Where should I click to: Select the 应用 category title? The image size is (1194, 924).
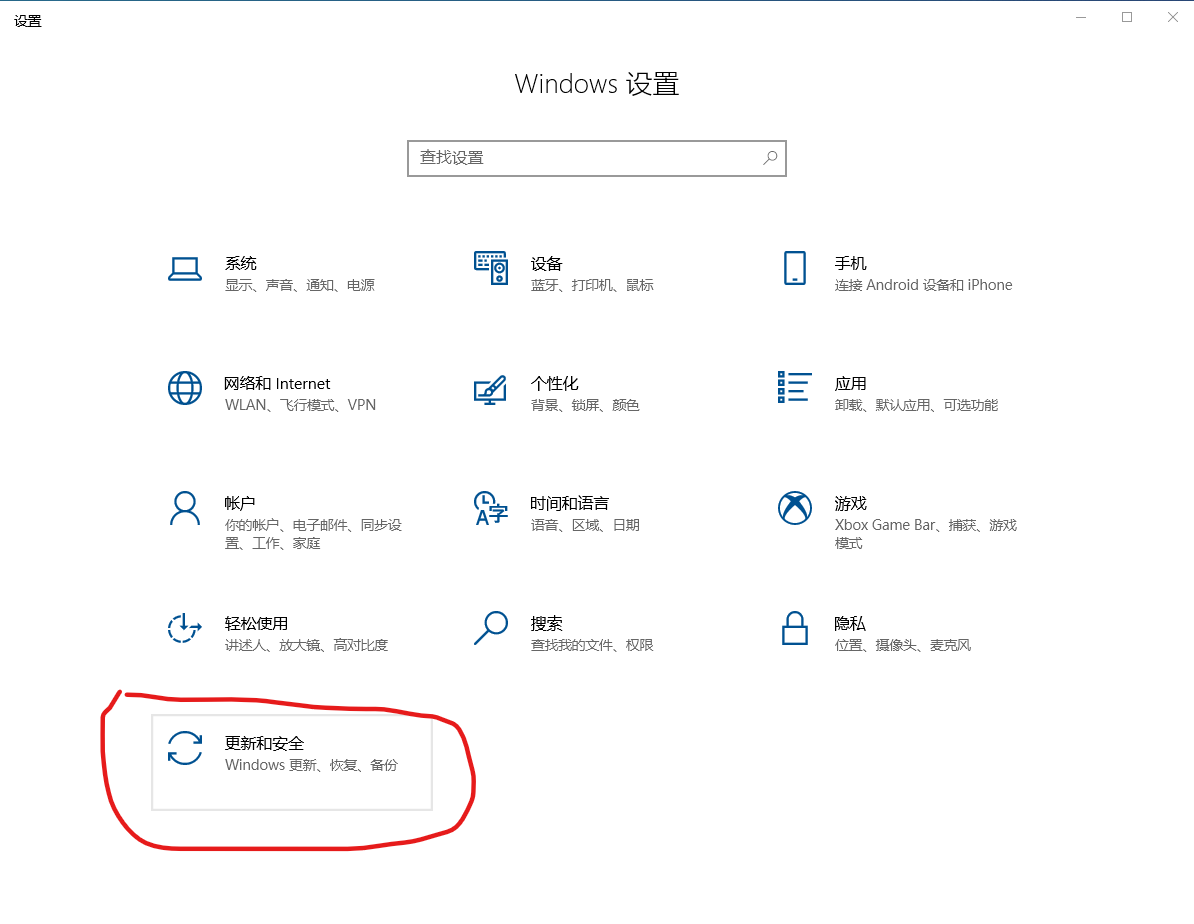coord(851,383)
